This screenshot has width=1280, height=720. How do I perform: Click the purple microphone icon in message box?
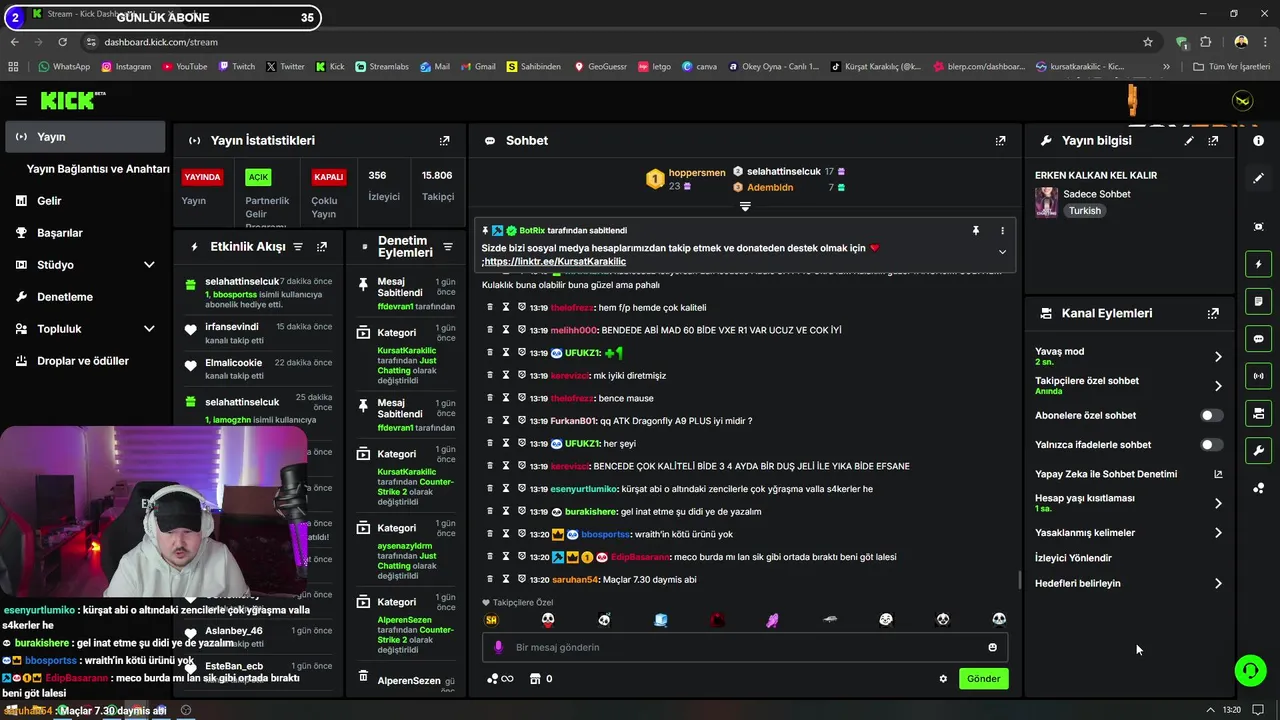[499, 647]
